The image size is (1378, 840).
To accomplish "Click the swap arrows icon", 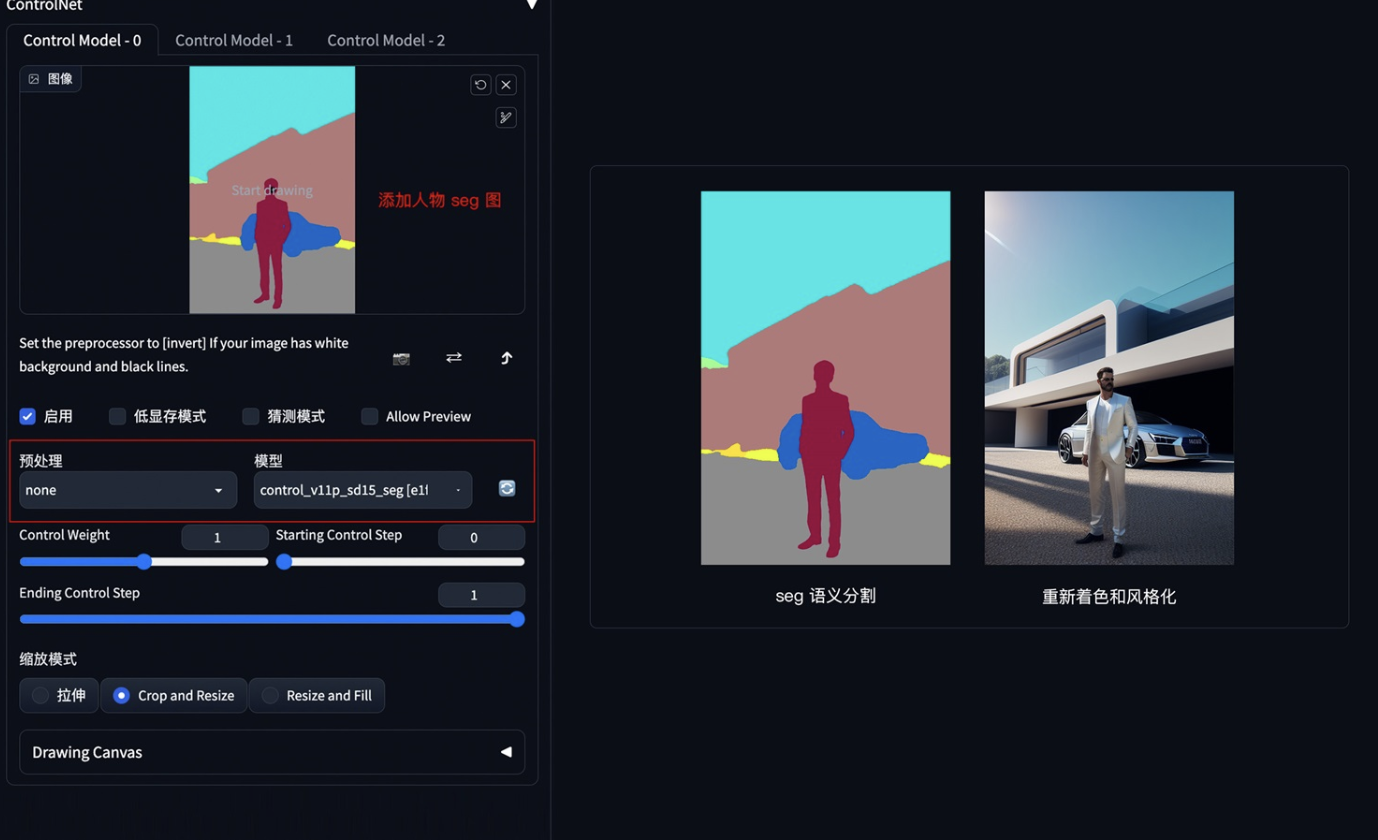I will point(454,357).
